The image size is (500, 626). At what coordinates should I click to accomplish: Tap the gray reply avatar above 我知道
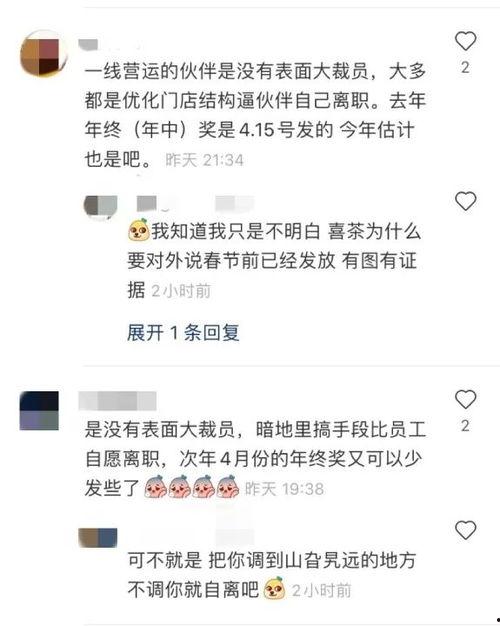click(x=100, y=207)
